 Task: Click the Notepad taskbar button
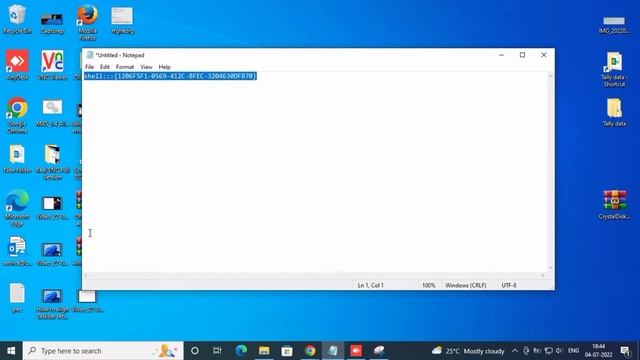tap(333, 351)
